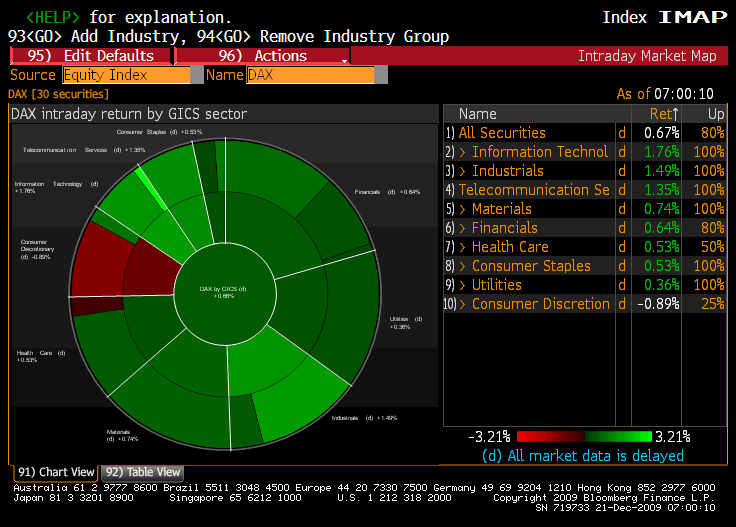Sort table by the Up column header

(715, 114)
